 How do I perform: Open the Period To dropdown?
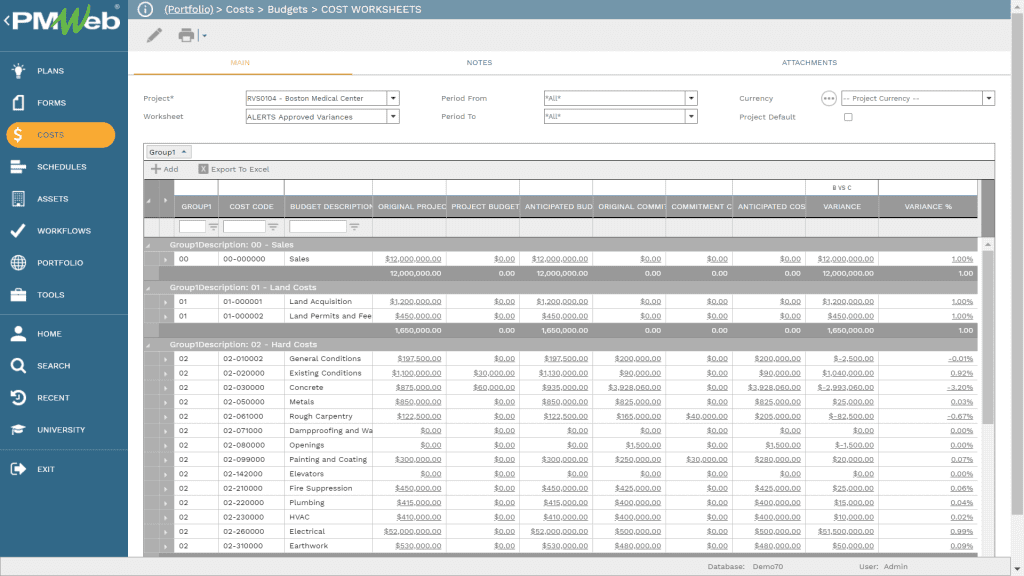pyautogui.click(x=691, y=116)
